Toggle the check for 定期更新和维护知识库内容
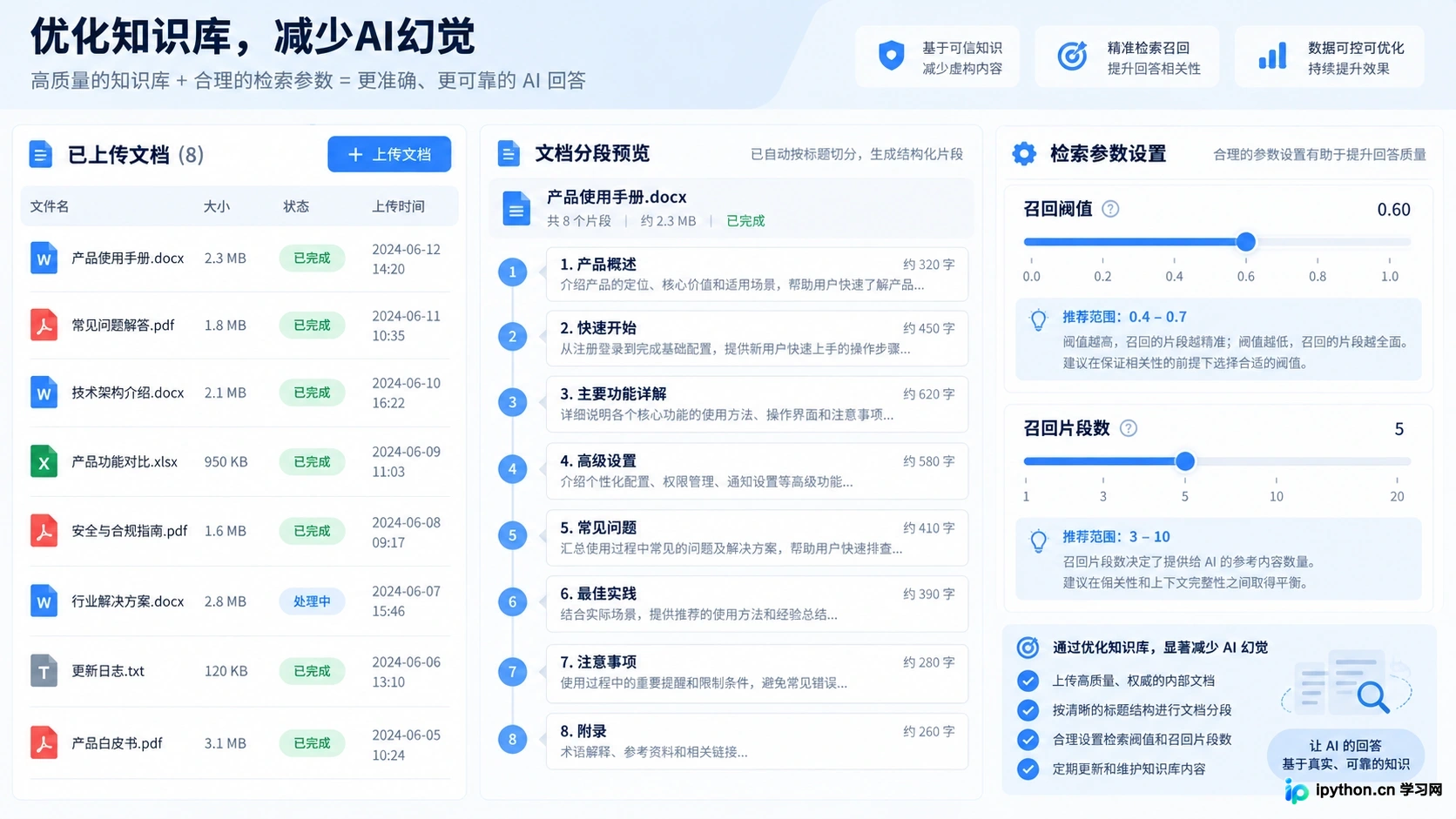Viewport: 1456px width, 819px height. (x=1028, y=769)
